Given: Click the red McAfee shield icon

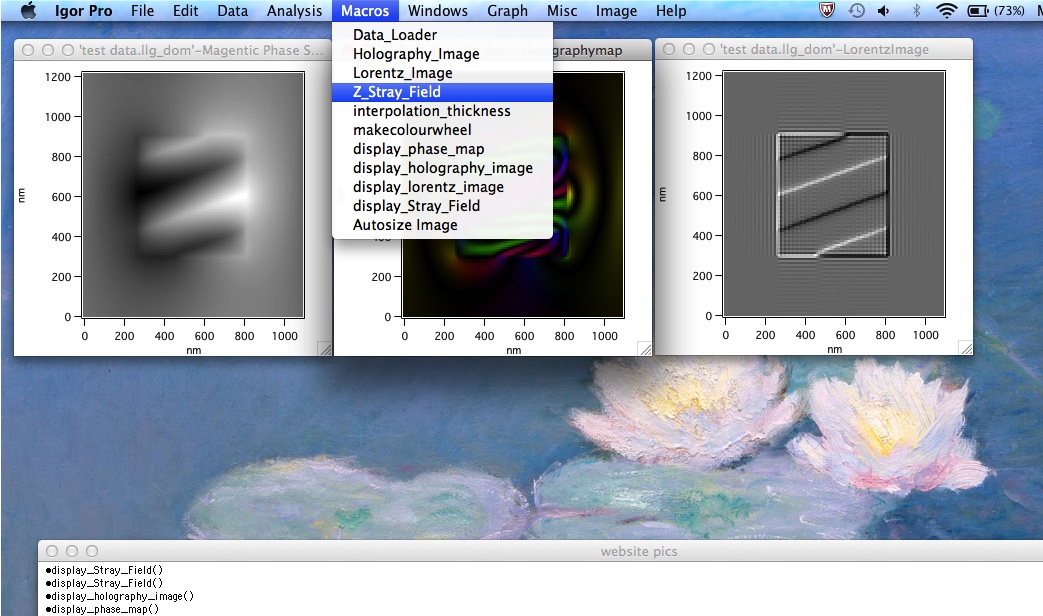Looking at the screenshot, I should coord(827,11).
